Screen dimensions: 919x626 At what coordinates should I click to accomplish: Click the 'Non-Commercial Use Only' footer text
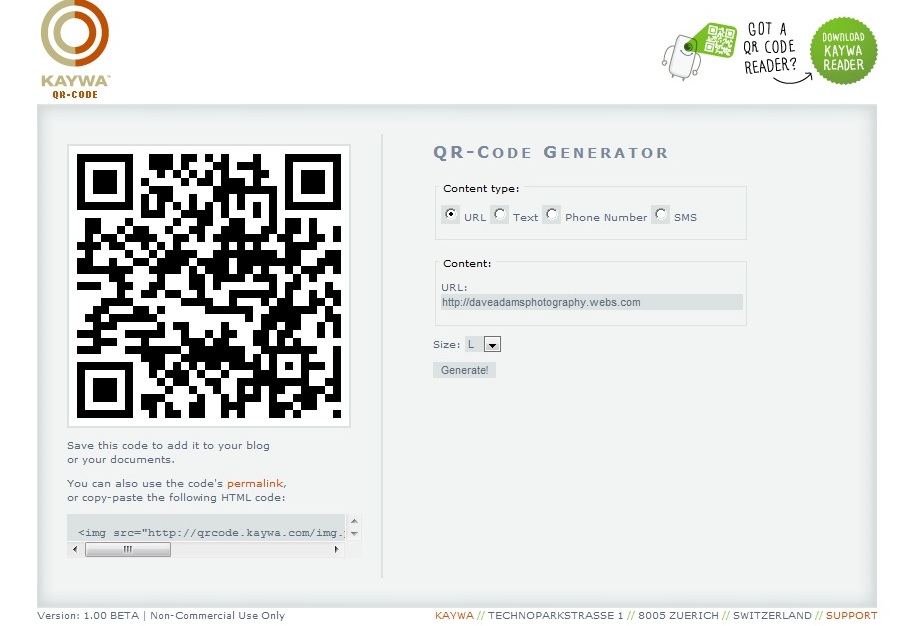pyautogui.click(x=217, y=615)
